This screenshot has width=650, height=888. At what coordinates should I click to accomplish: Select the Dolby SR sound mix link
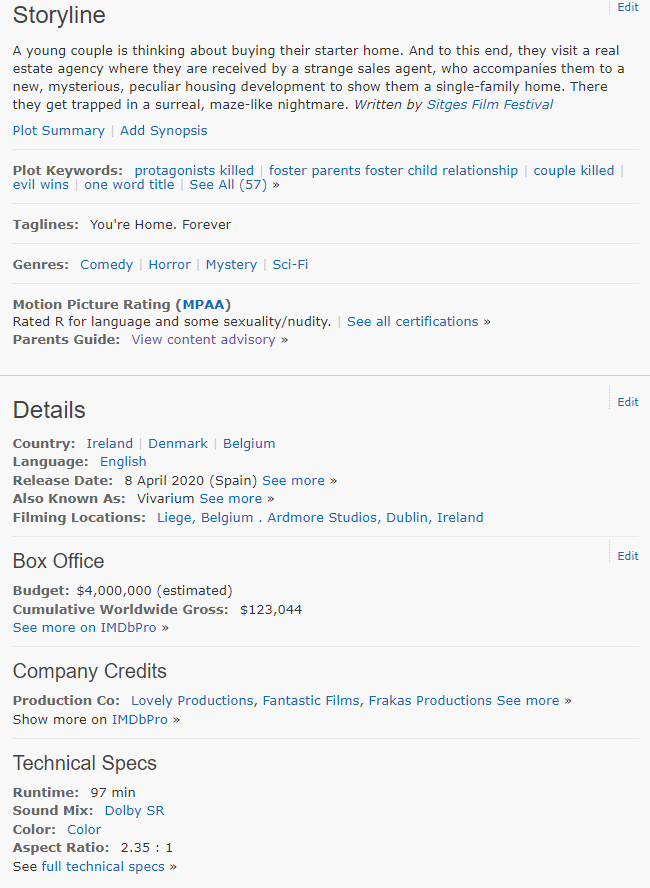[x=135, y=810]
